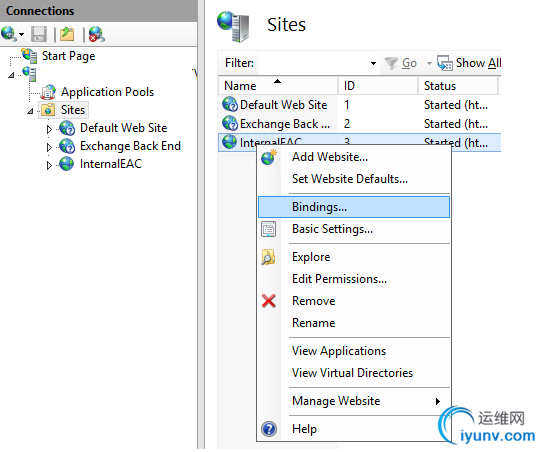Screen dimensions: 541x452
Task: Choose Rename from the context menu
Action: click(x=354, y=323)
